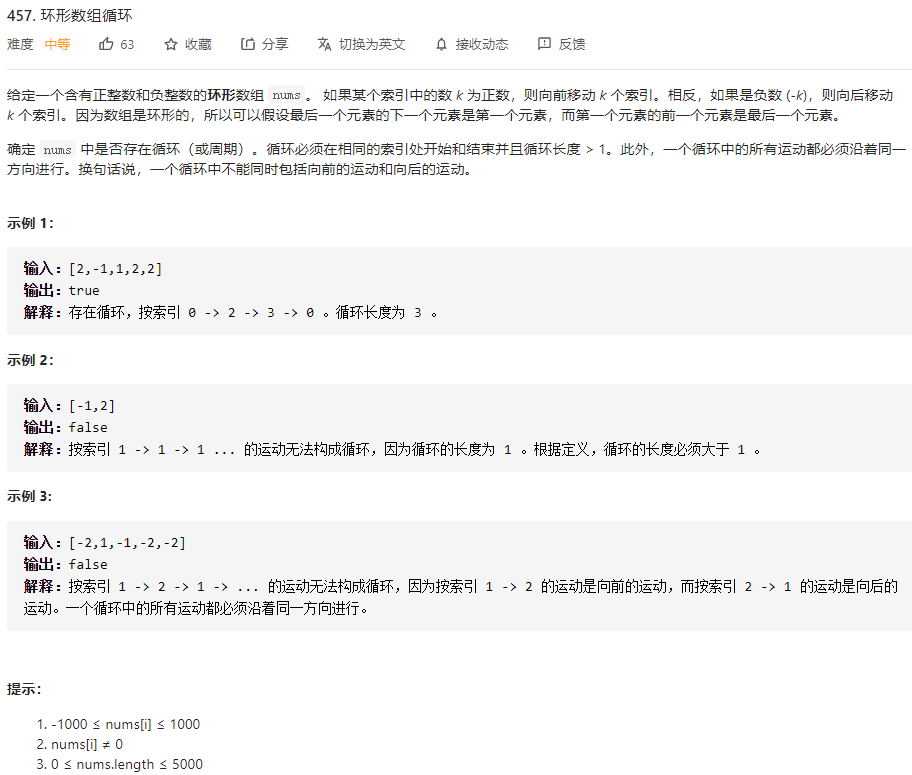This screenshot has width=912, height=775.
Task: Open the 反馈 feedback link
Action: click(x=561, y=44)
